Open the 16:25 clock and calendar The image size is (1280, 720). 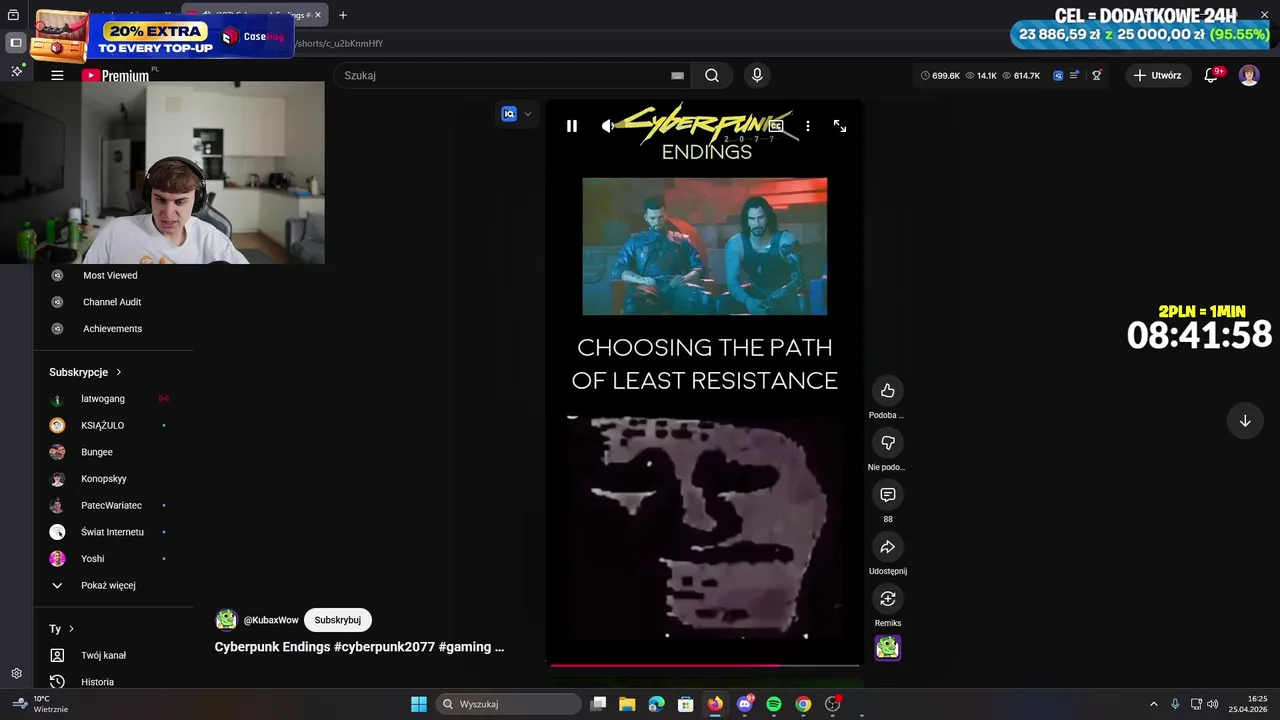tap(1249, 704)
